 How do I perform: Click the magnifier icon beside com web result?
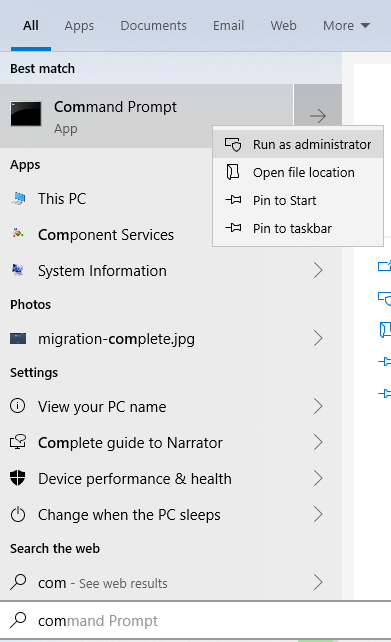point(18,581)
